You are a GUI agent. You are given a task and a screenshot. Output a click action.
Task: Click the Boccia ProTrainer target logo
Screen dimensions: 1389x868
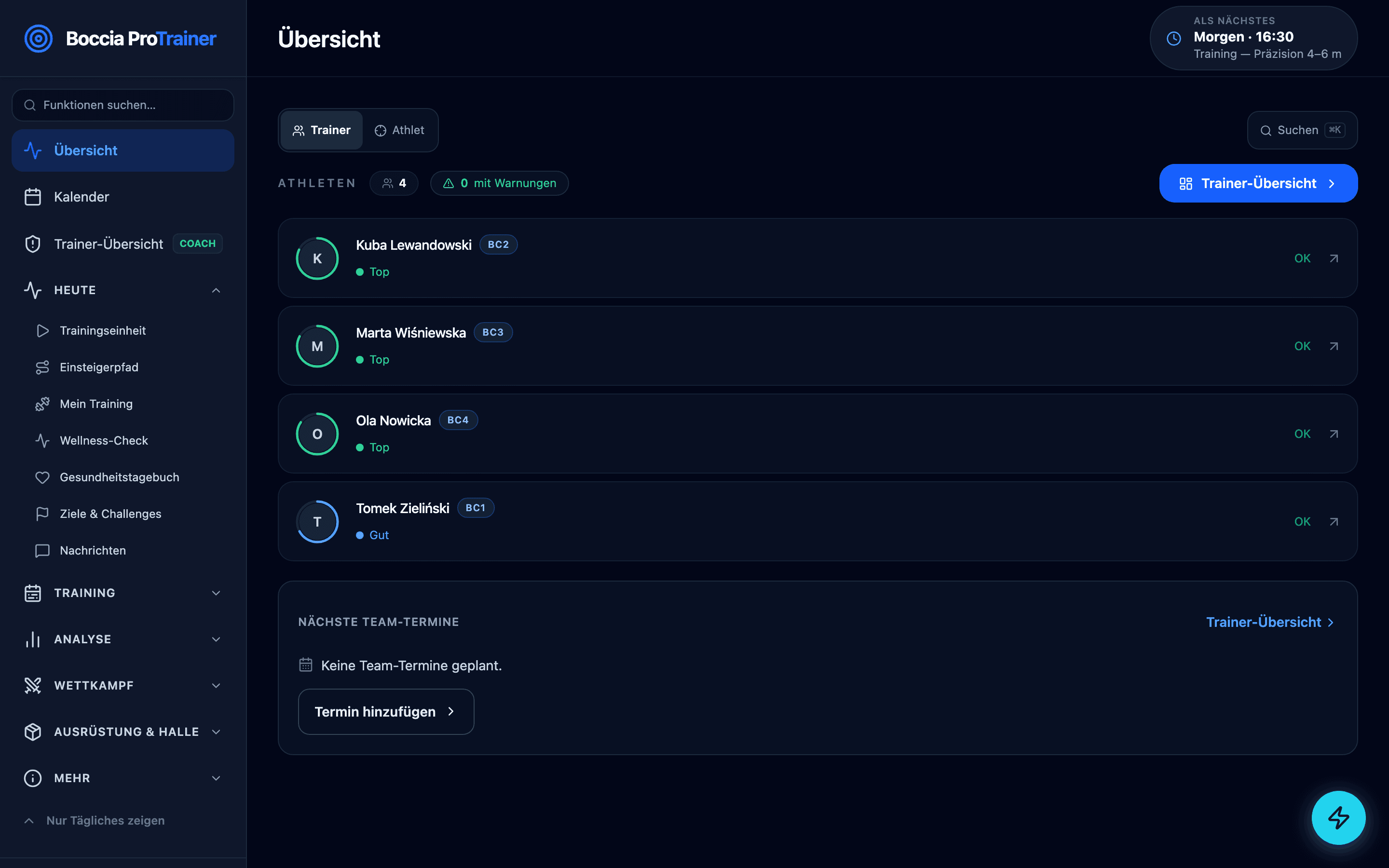click(39, 39)
